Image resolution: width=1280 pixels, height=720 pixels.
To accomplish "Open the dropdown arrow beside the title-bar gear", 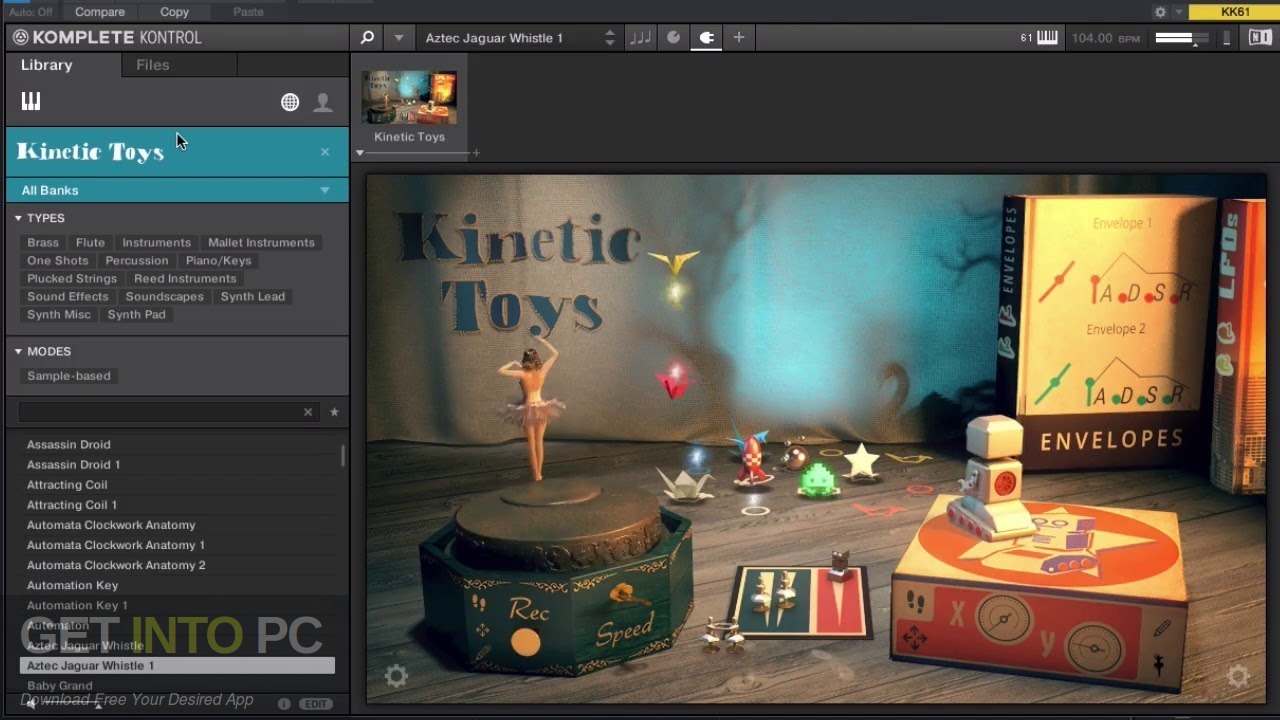I will (1179, 12).
